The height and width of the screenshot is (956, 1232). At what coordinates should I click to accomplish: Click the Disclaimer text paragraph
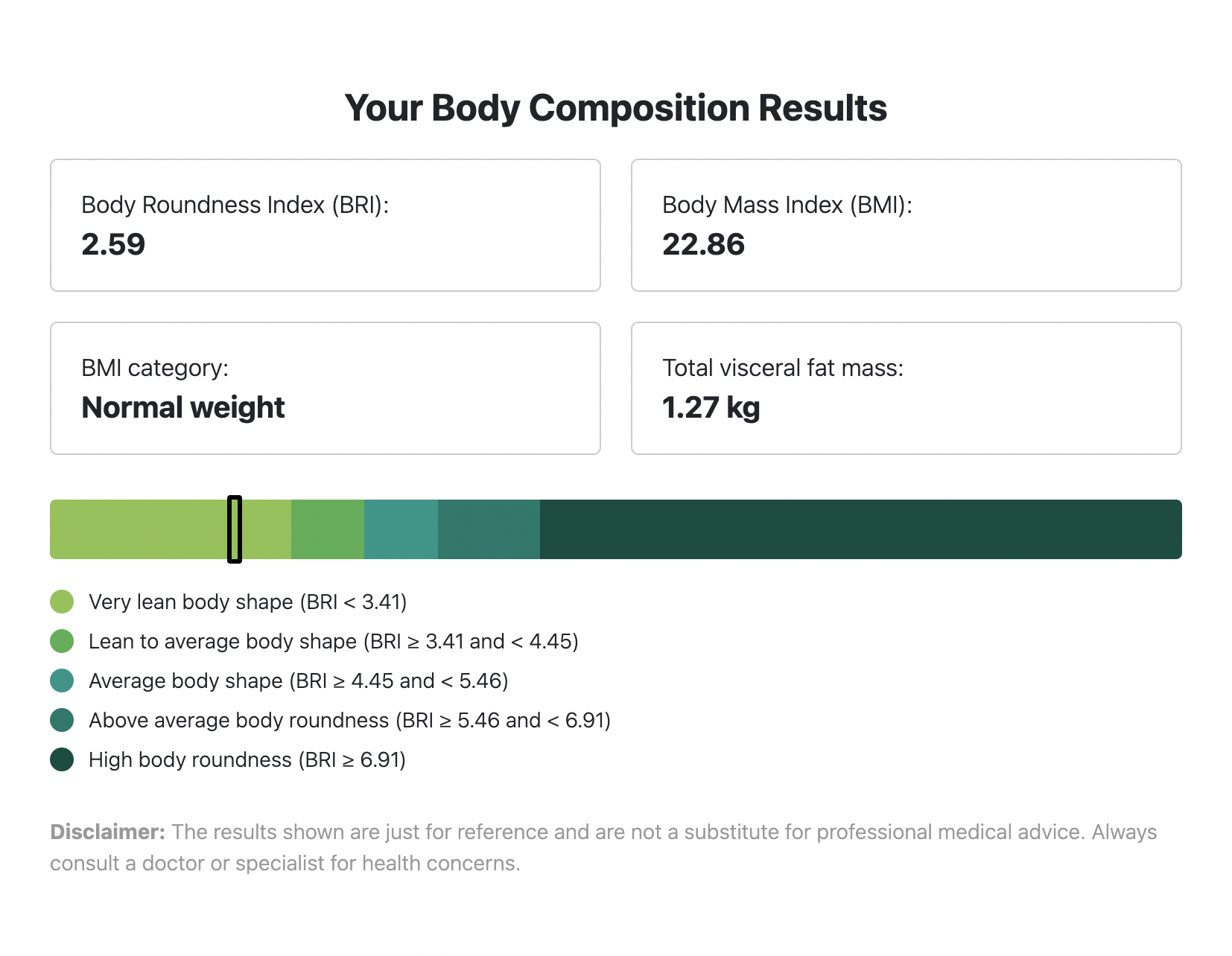(603, 847)
